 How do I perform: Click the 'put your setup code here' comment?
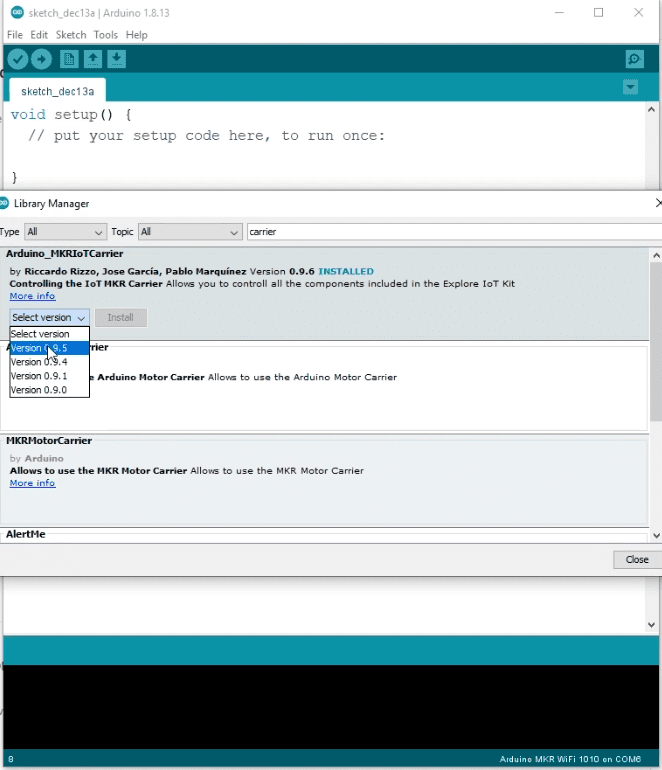pyautogui.click(x=206, y=136)
